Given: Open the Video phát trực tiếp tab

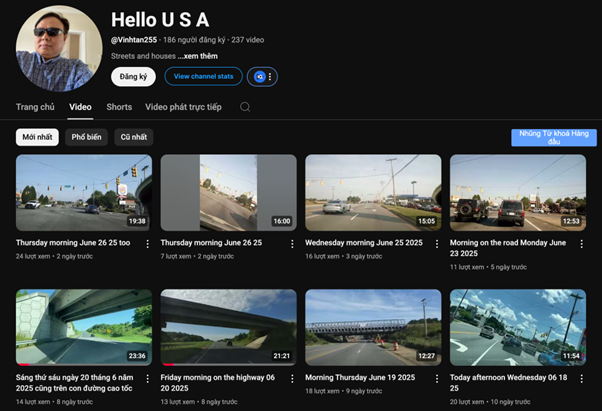Looking at the screenshot, I should pyautogui.click(x=183, y=107).
